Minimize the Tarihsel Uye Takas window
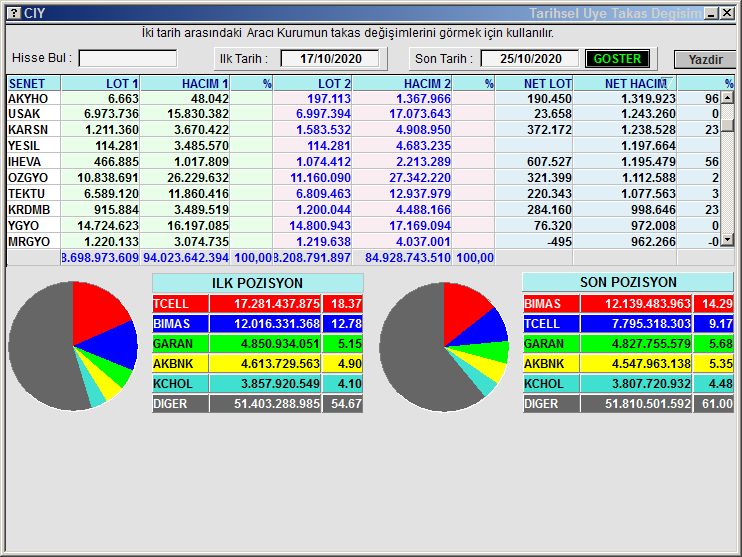 [x=710, y=13]
